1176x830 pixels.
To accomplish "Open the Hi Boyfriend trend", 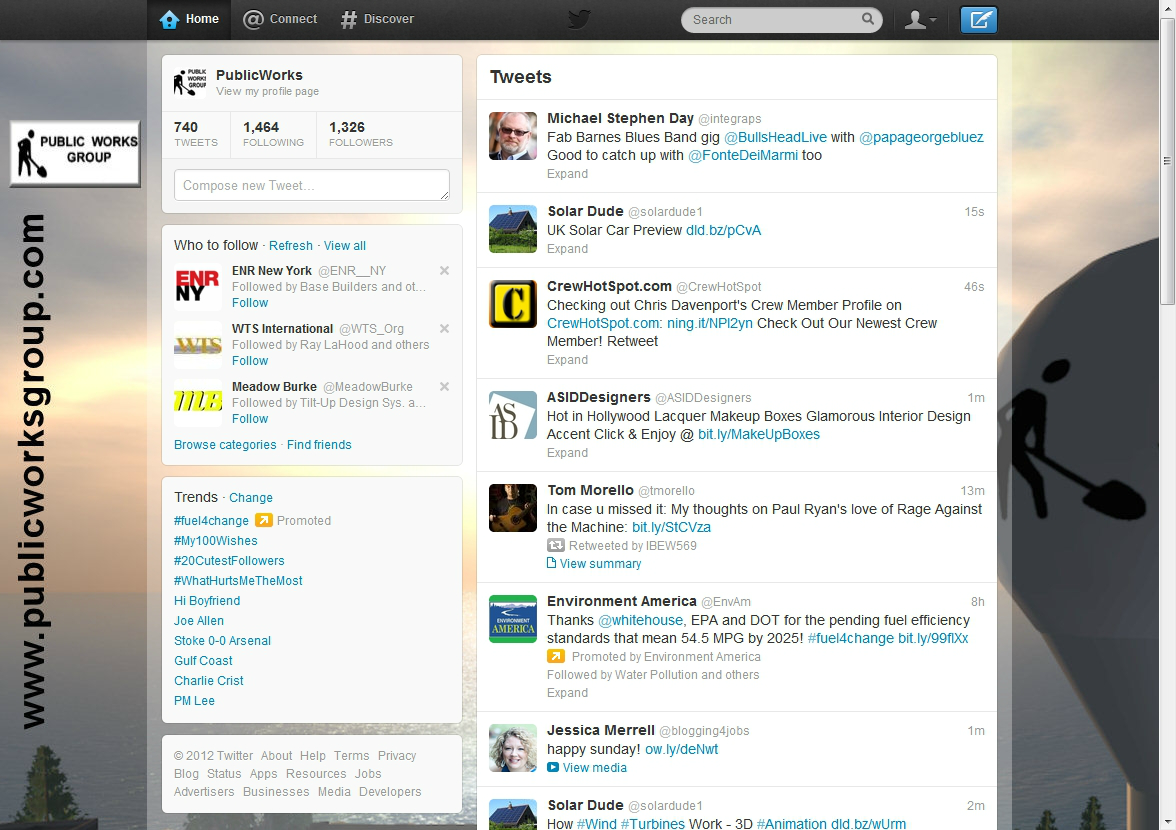I will coord(207,601).
